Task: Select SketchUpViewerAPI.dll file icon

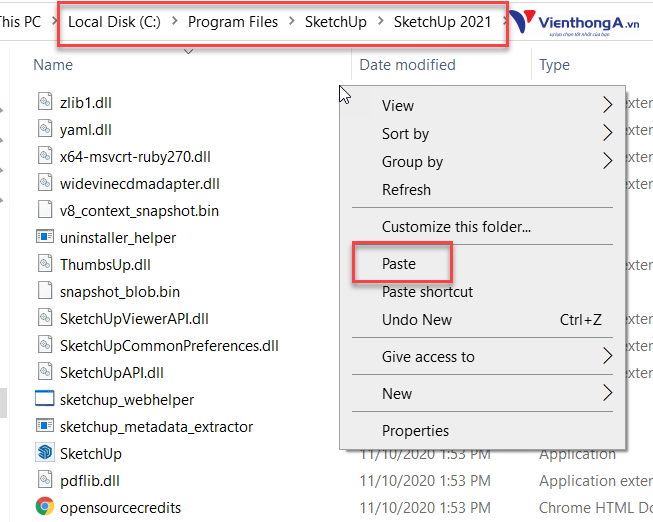Action: [45, 317]
